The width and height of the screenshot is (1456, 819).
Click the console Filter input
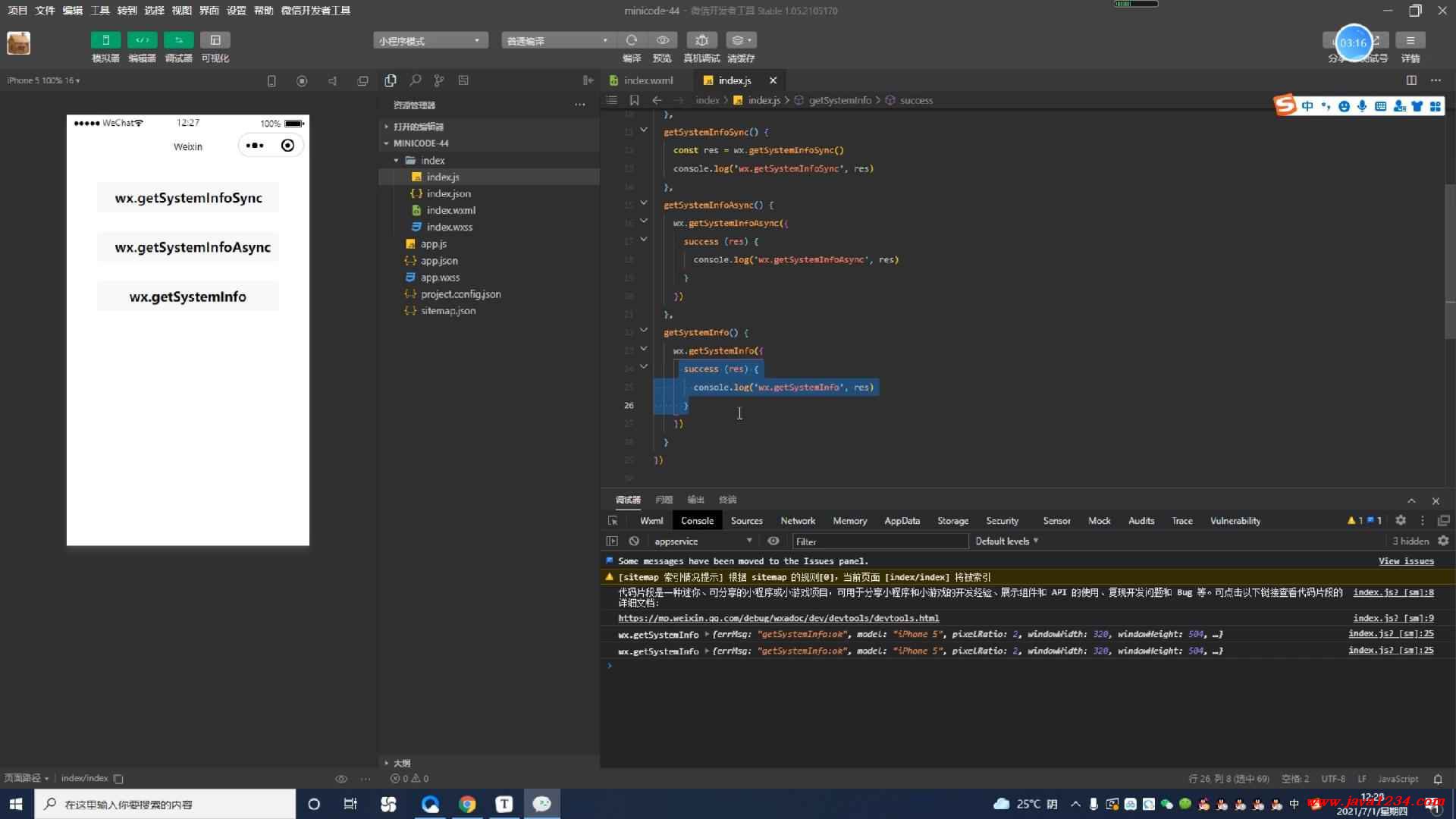pos(880,541)
